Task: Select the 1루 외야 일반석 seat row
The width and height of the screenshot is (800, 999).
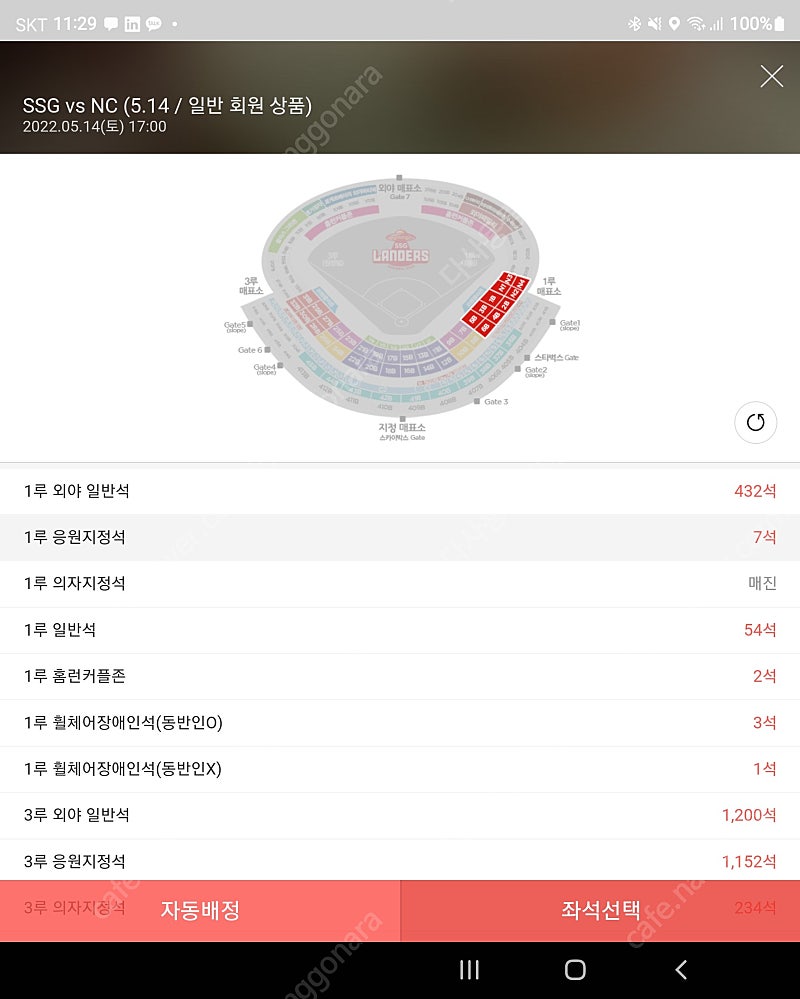Action: 400,491
